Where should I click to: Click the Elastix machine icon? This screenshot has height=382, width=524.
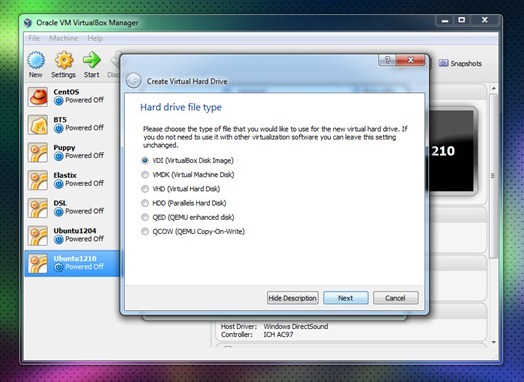coord(37,180)
